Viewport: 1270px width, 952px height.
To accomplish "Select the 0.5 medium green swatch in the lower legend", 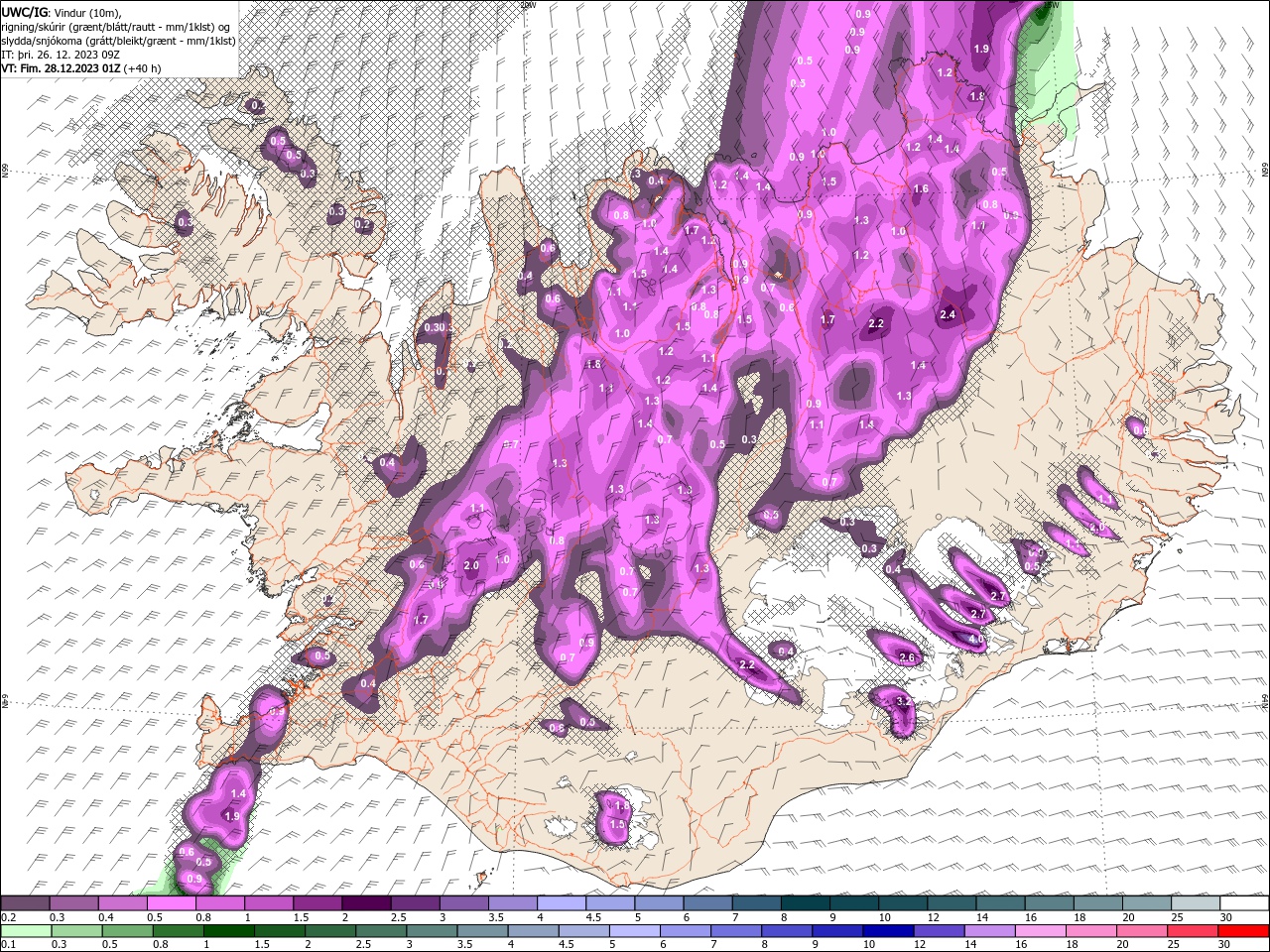I will tap(127, 930).
